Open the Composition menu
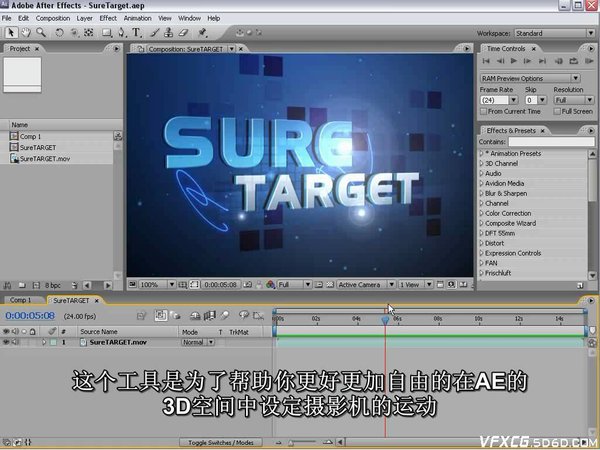Screen dimensions: 600x450 53,18
